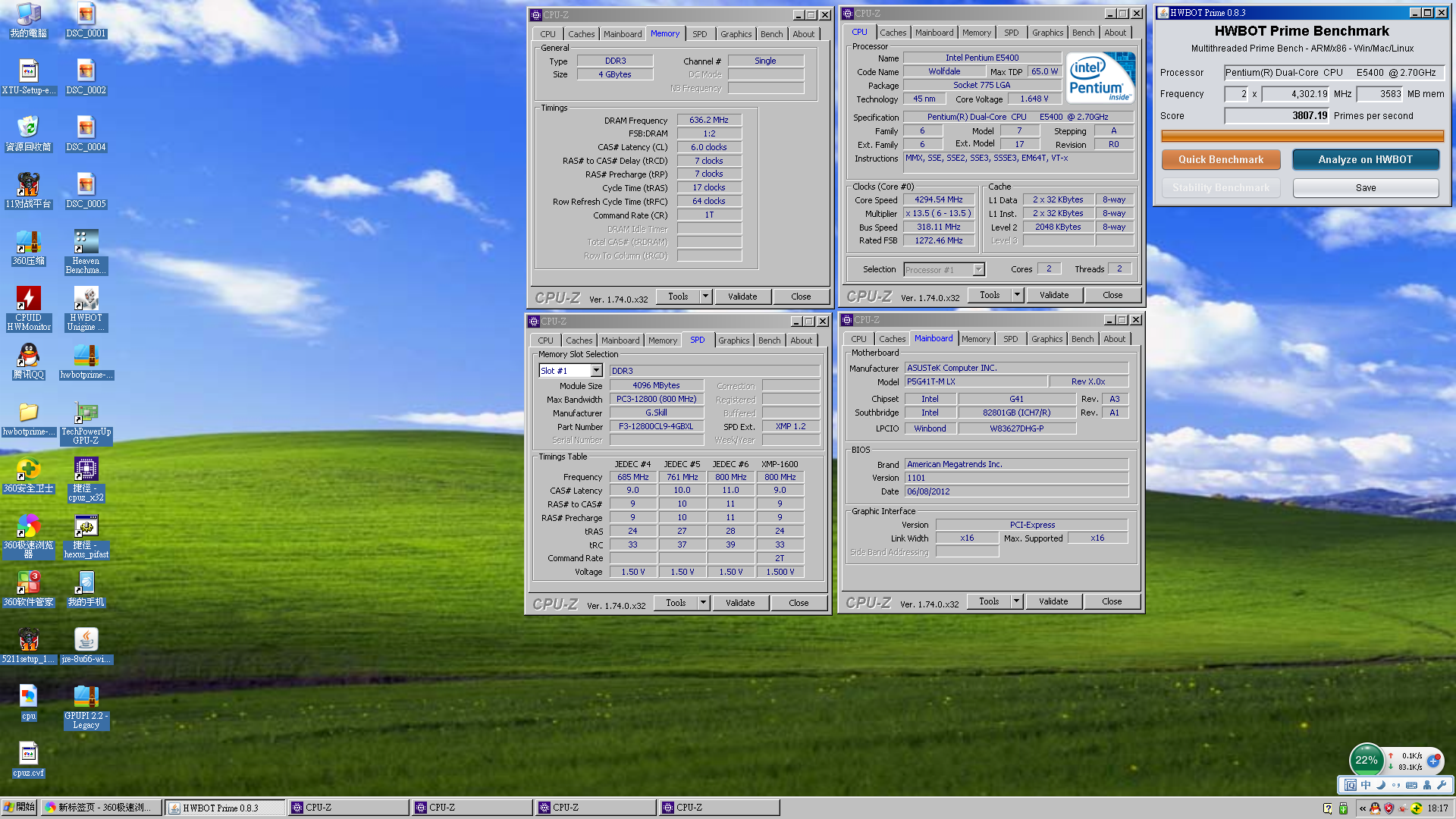Switch to HWBOT Prime 0.8.3 taskbar item

(x=225, y=808)
